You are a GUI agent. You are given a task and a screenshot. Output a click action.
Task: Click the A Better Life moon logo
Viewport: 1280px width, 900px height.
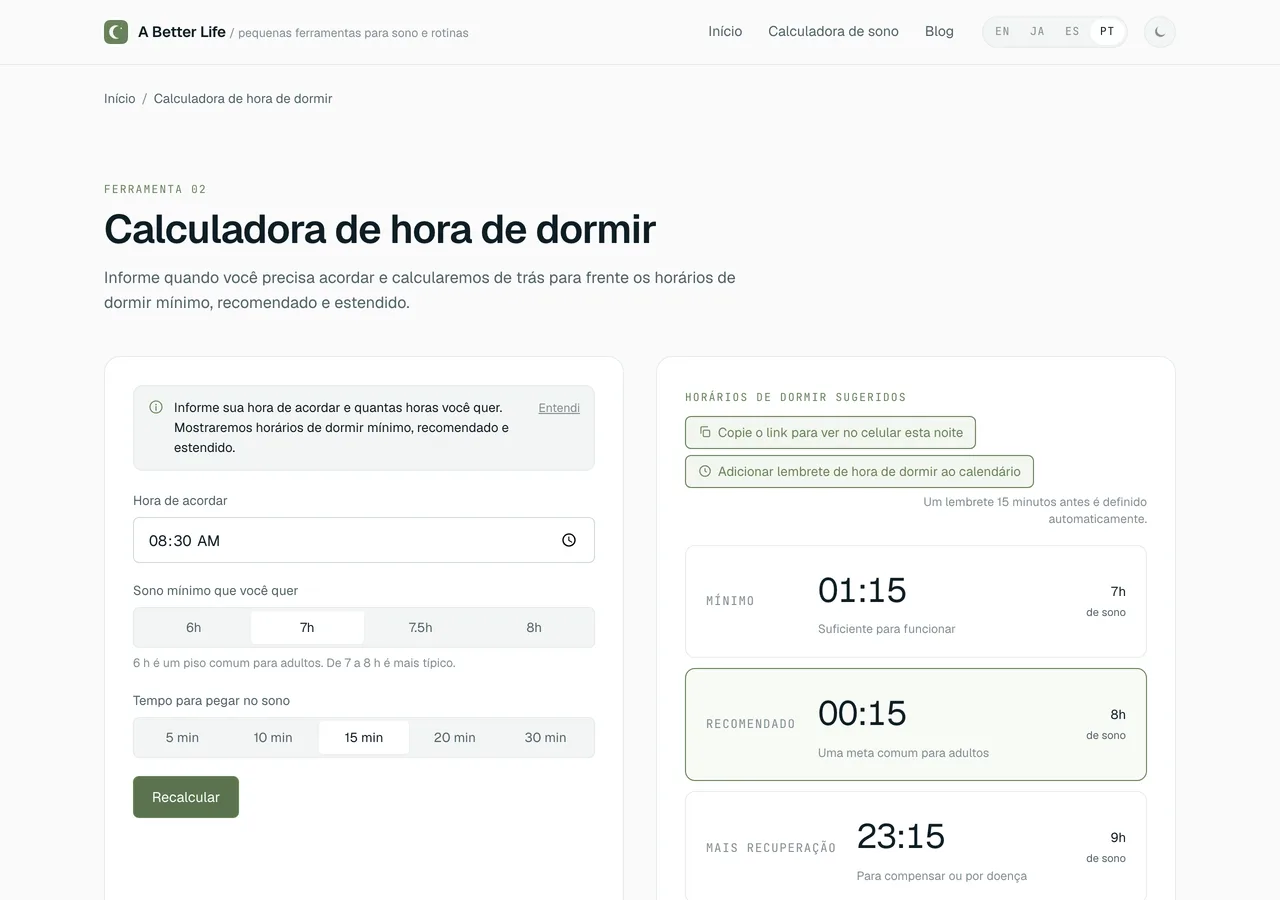[116, 32]
